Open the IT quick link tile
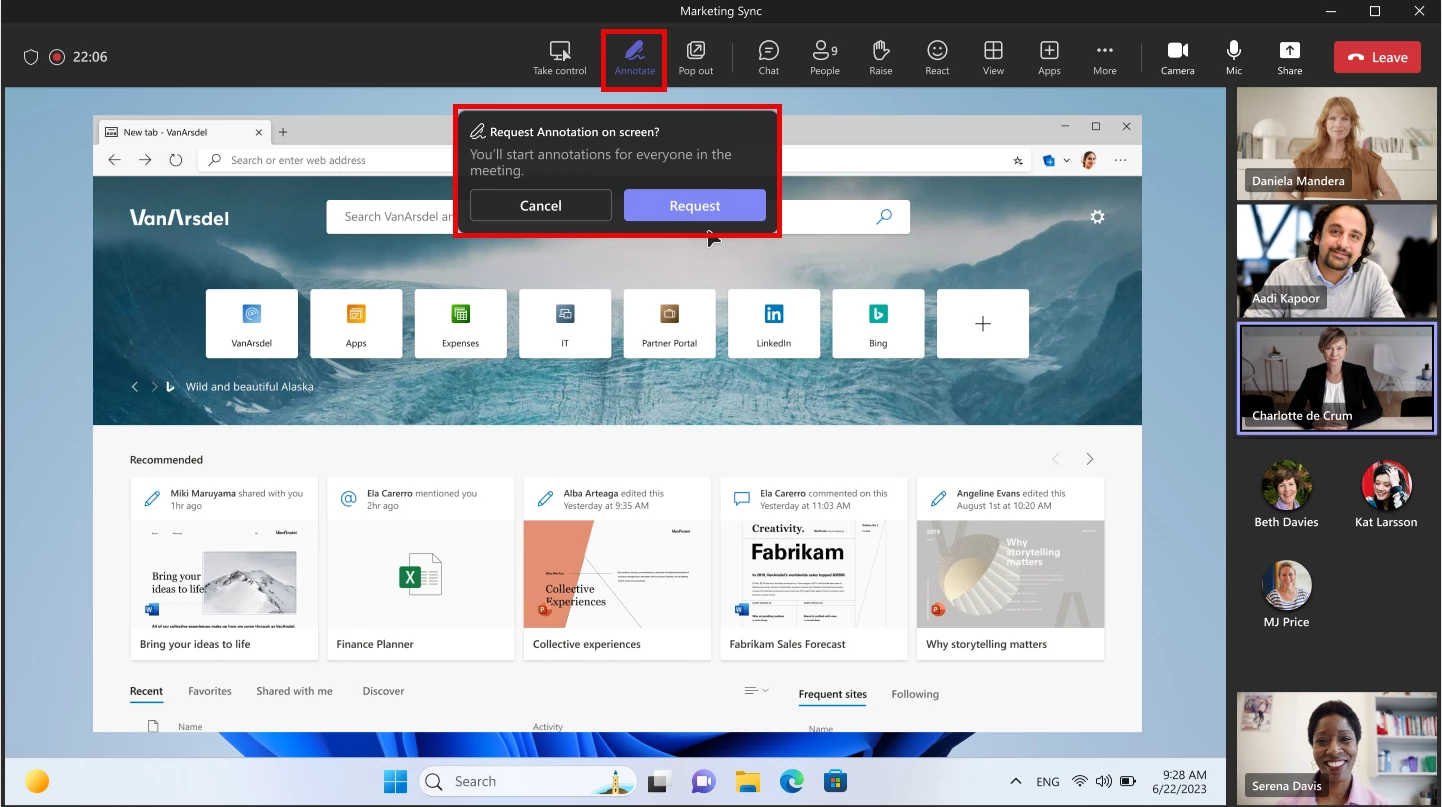The image size is (1442, 807). 565,323
